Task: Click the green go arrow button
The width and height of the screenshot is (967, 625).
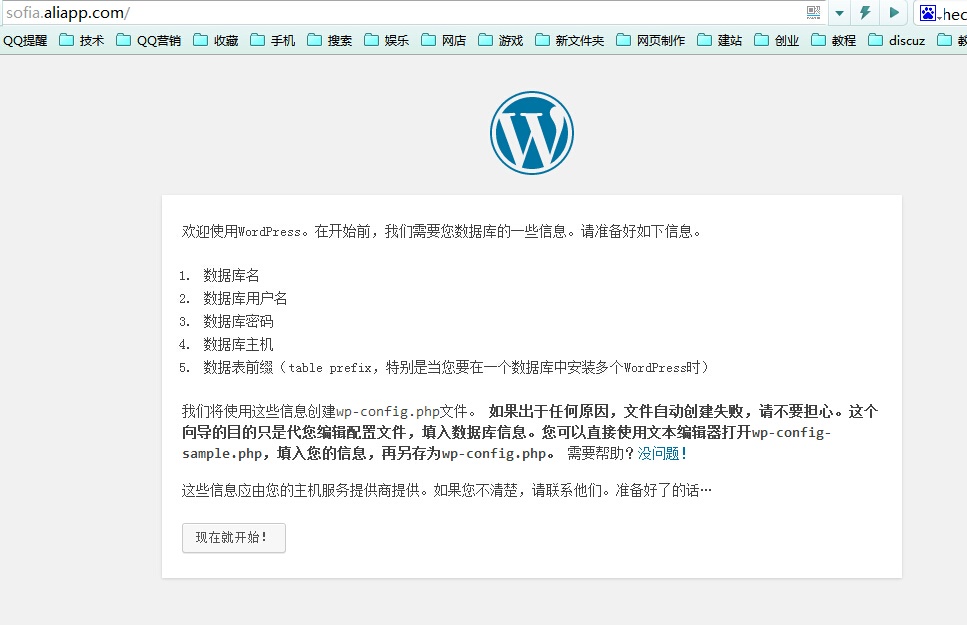Action: (894, 12)
